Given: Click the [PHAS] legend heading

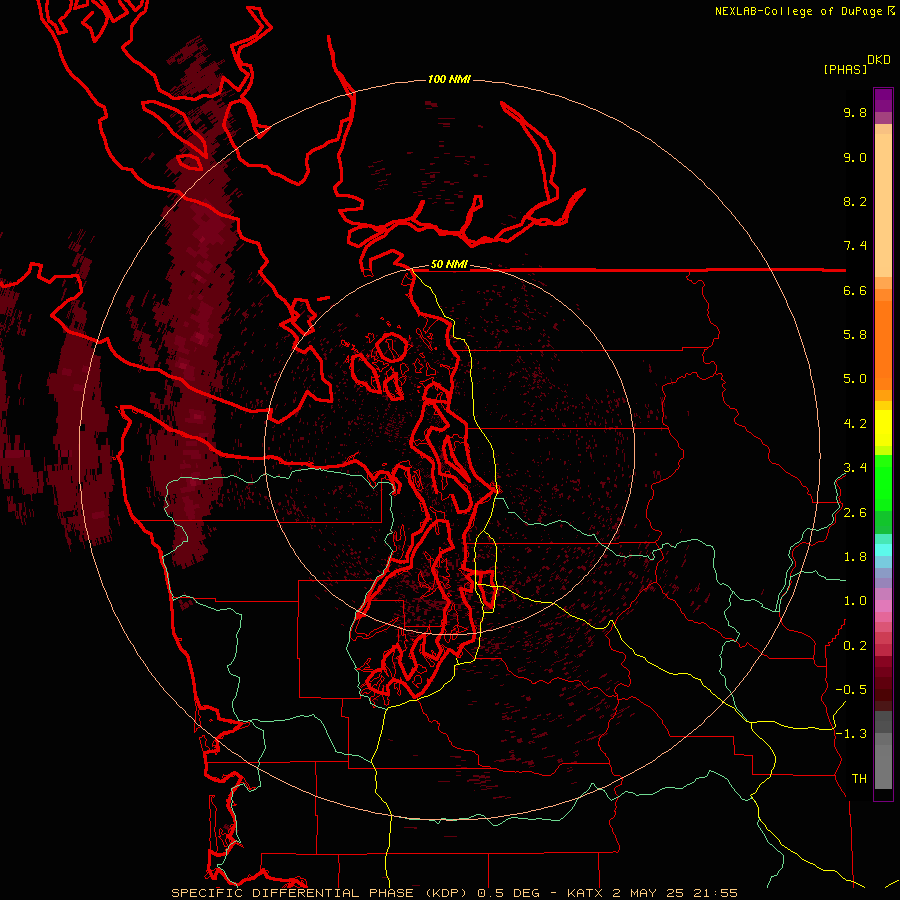Looking at the screenshot, I should pos(845,69).
